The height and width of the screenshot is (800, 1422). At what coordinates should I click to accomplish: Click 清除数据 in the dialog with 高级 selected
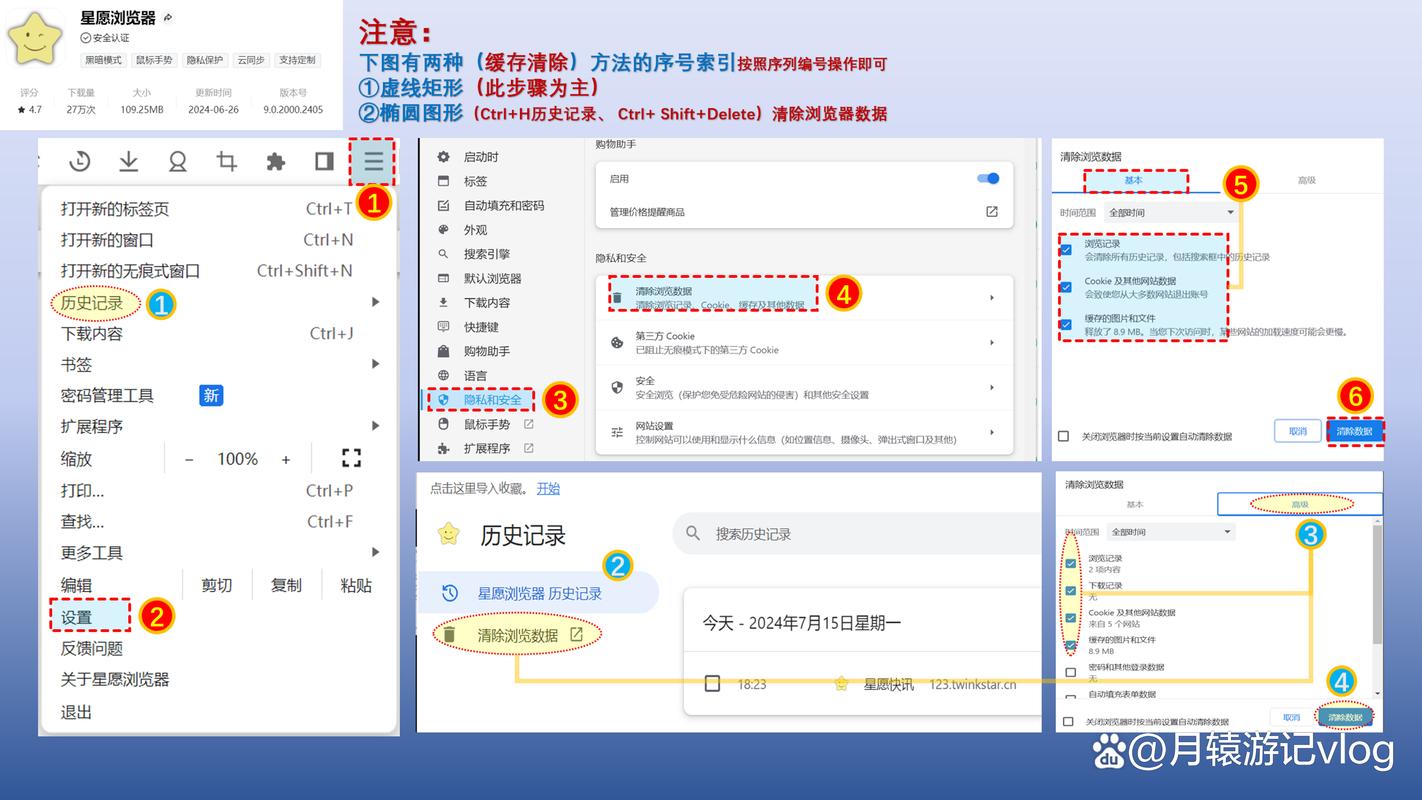(x=1345, y=717)
